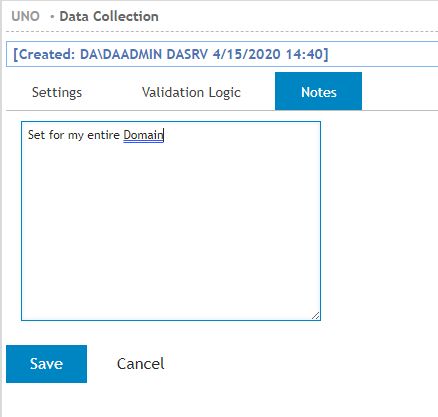Click the Save button
438x417 pixels.
point(46,364)
